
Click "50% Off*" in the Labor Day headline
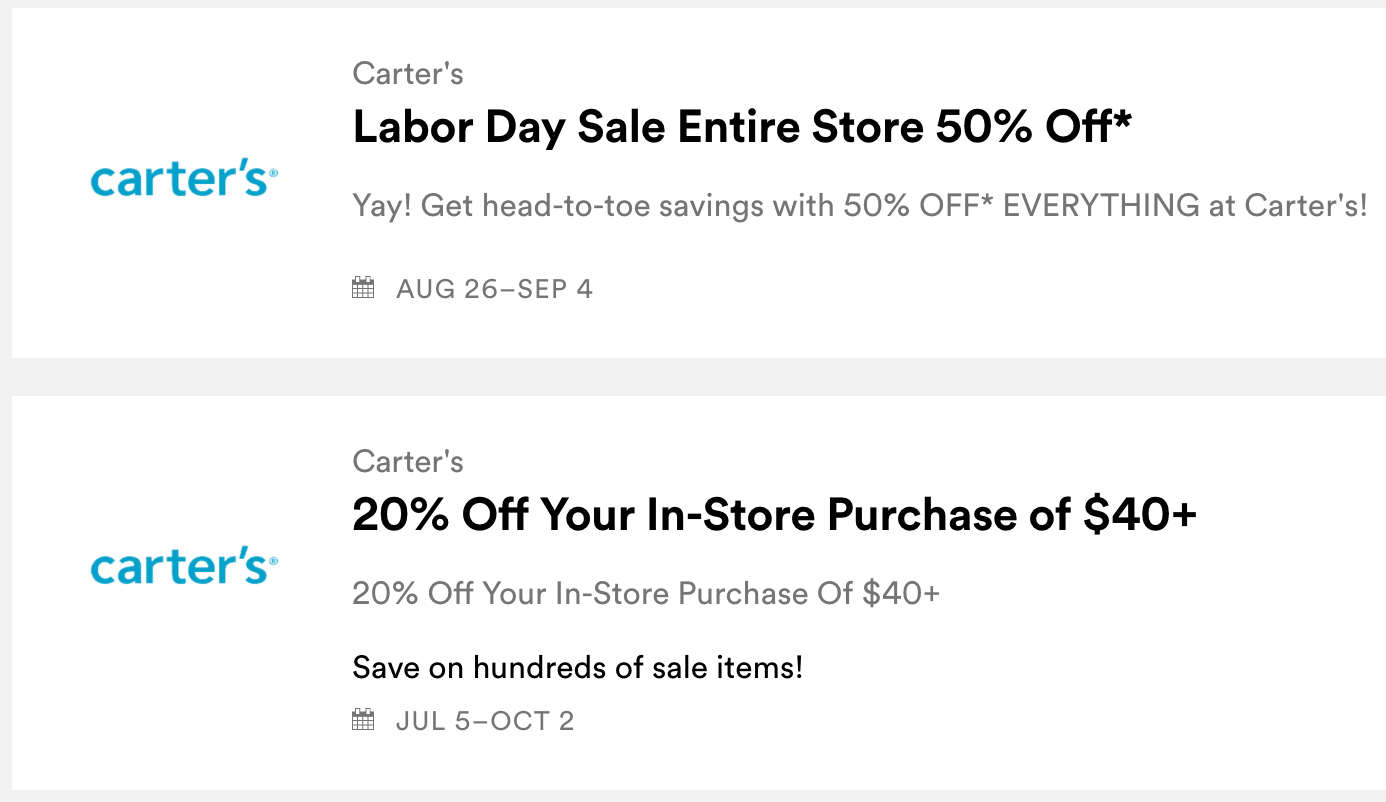tap(1034, 127)
